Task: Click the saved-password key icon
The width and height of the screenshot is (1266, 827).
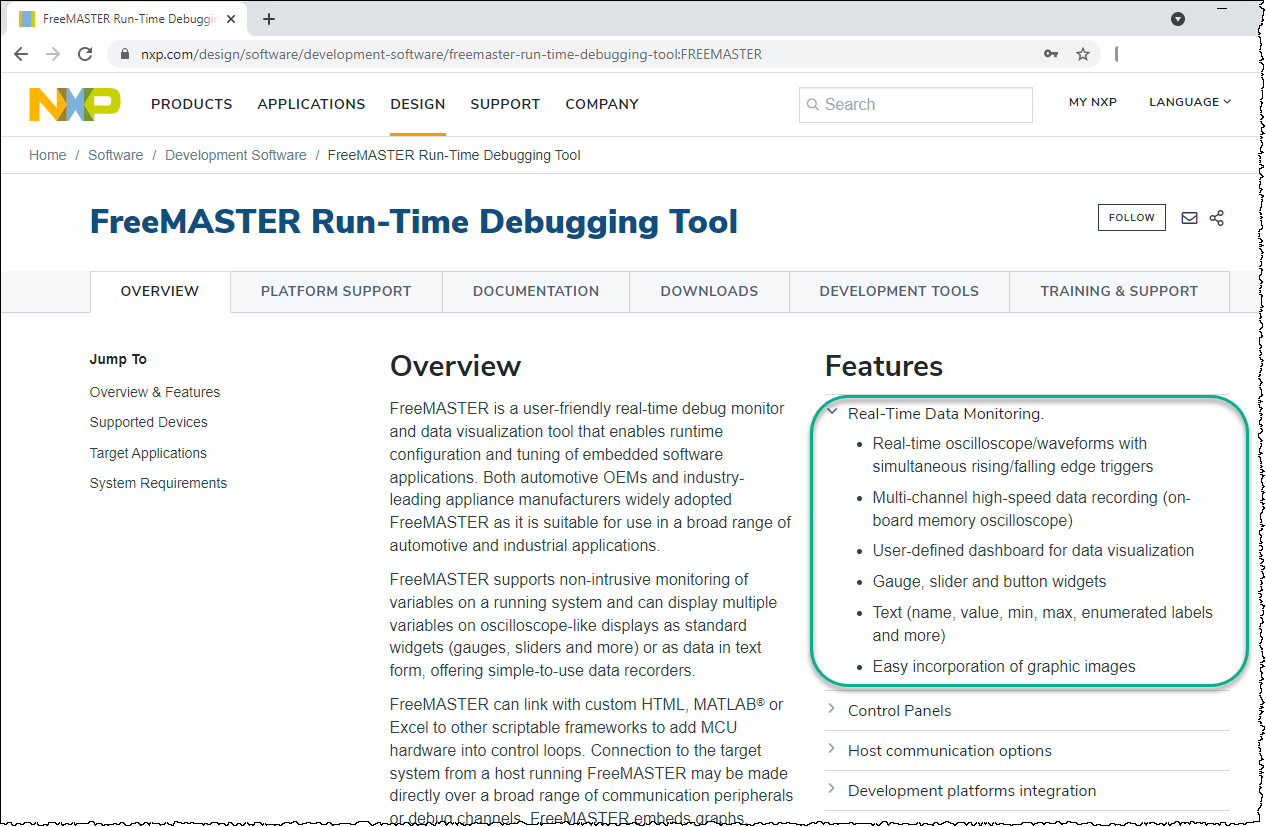Action: (1051, 54)
